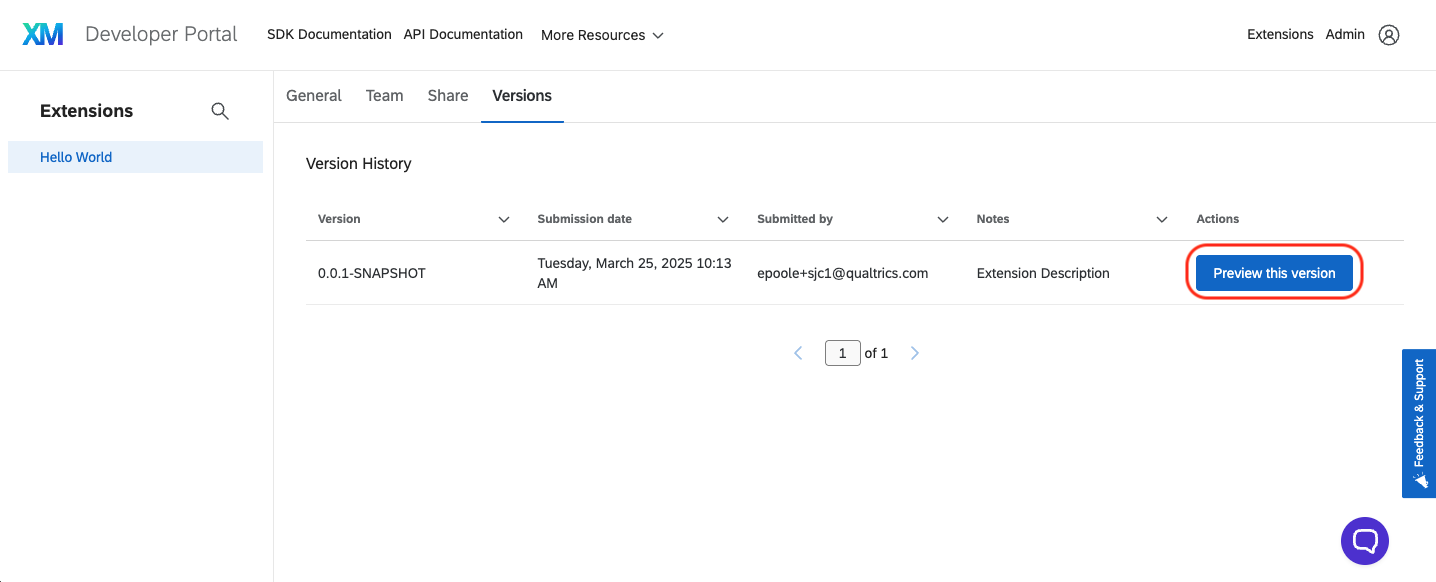The width and height of the screenshot is (1436, 582).
Task: Expand the Submitted by column chevron
Action: click(x=943, y=219)
